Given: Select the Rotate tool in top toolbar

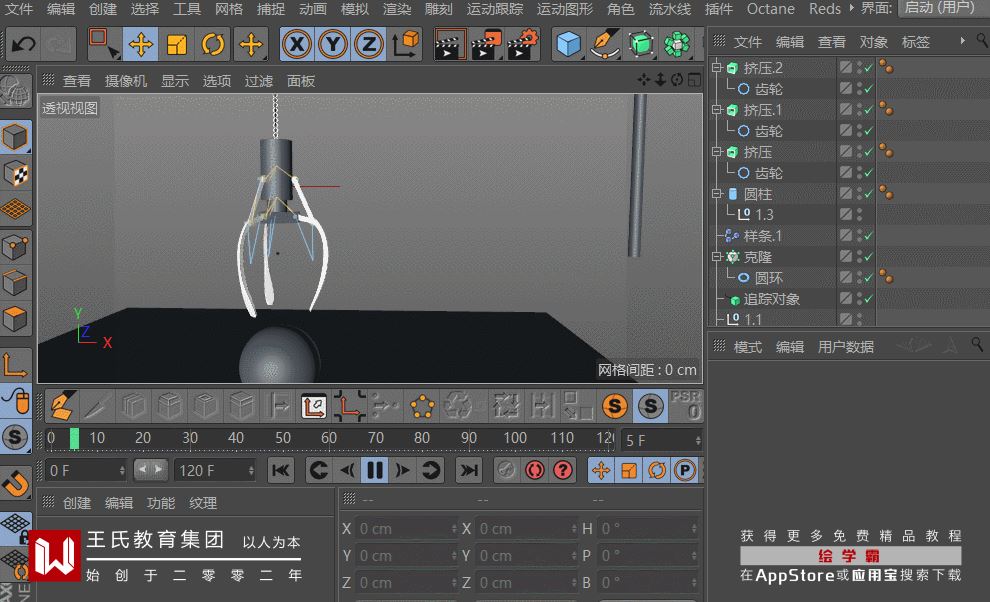Looking at the screenshot, I should 213,45.
